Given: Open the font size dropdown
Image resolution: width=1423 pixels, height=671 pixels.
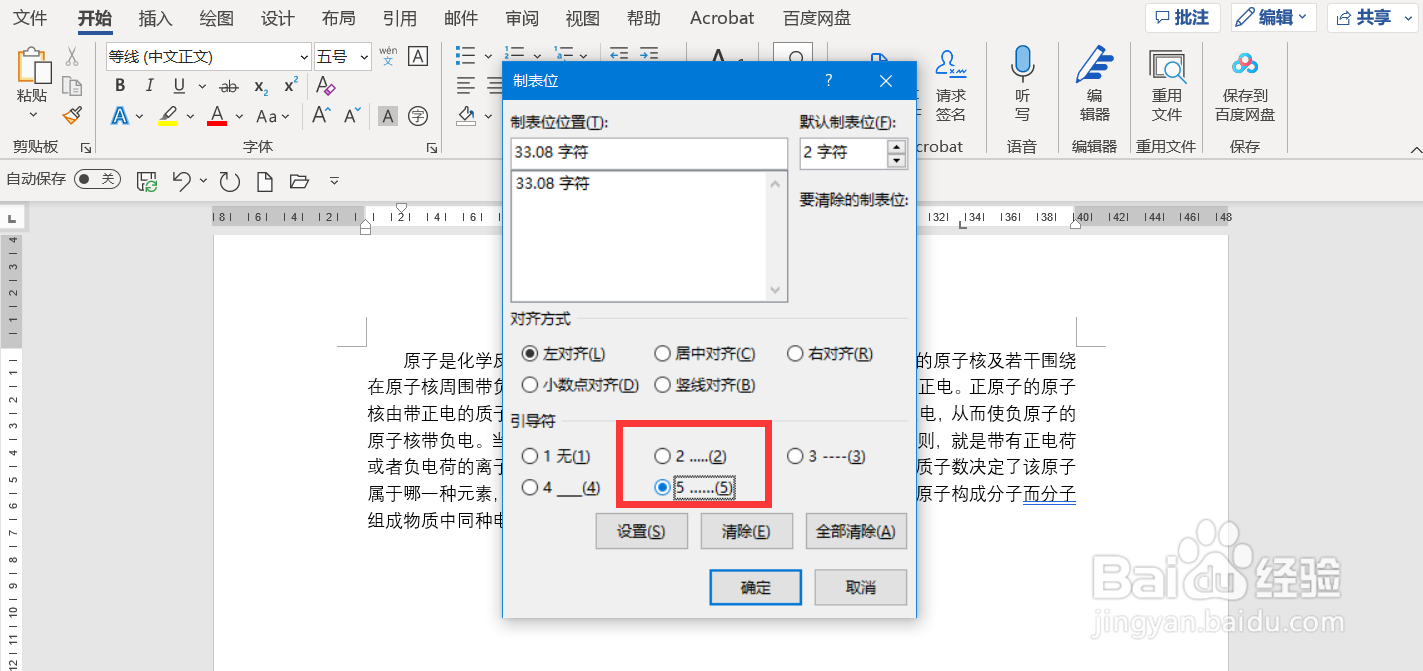Looking at the screenshot, I should point(363,56).
